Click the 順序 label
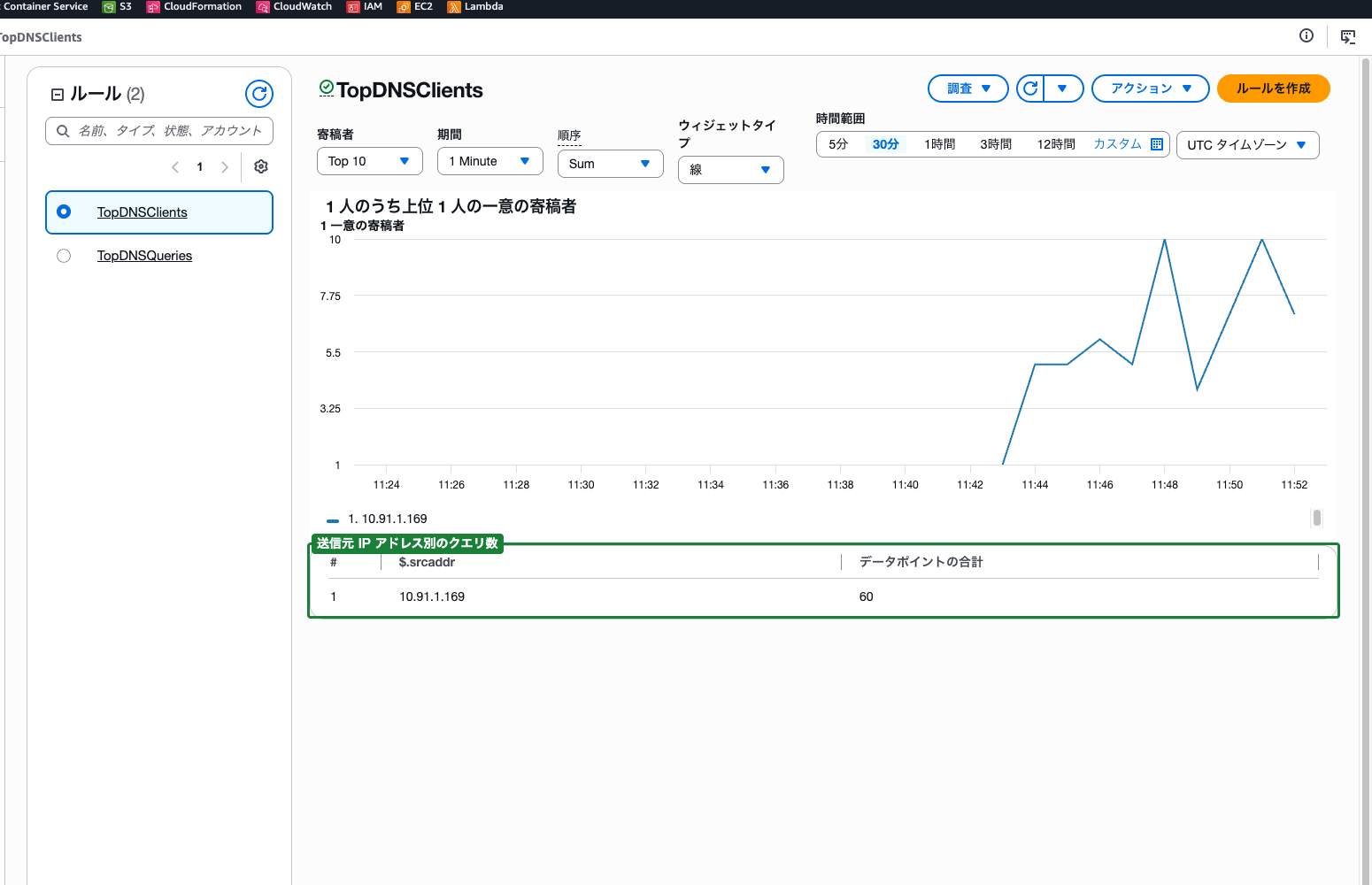 [569, 135]
